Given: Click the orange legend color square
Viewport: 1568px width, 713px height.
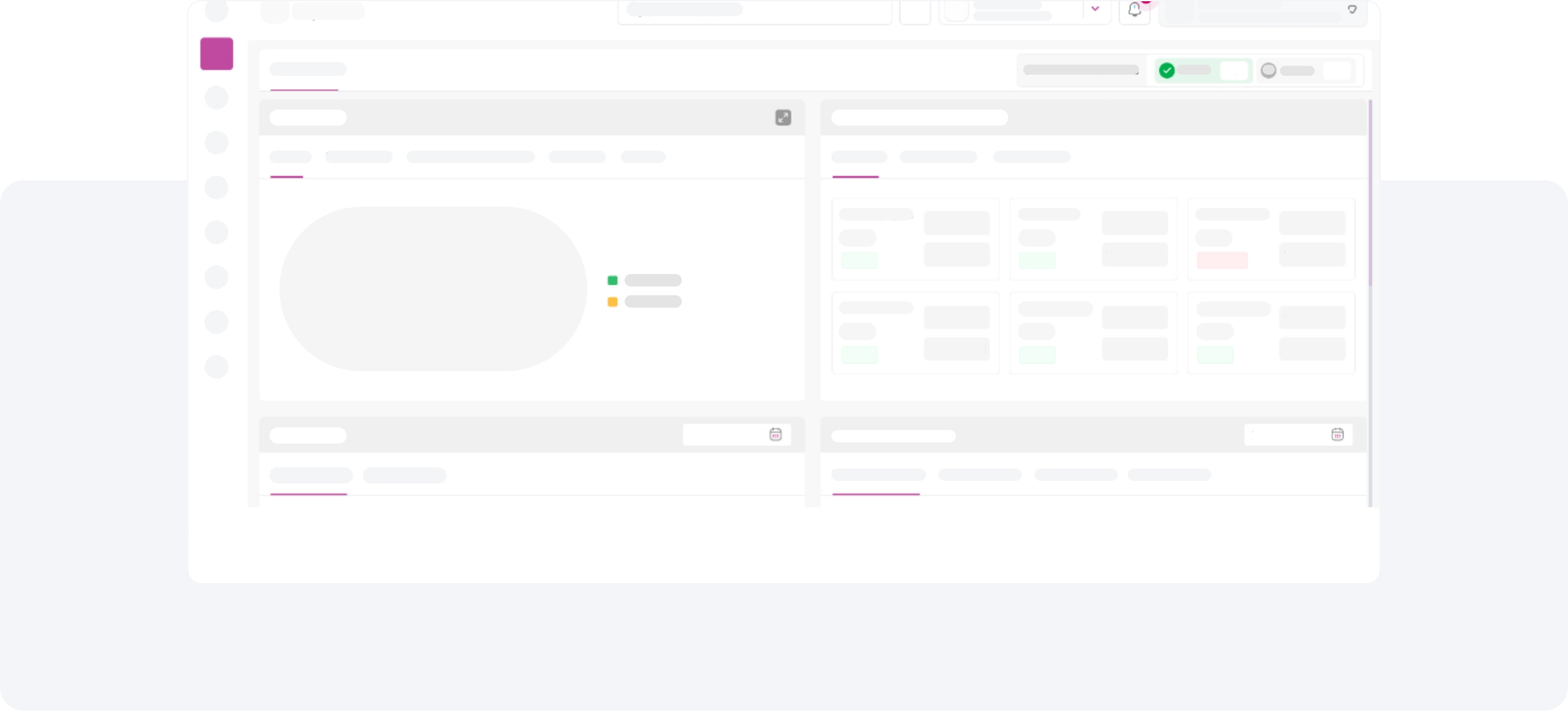Looking at the screenshot, I should [x=613, y=302].
